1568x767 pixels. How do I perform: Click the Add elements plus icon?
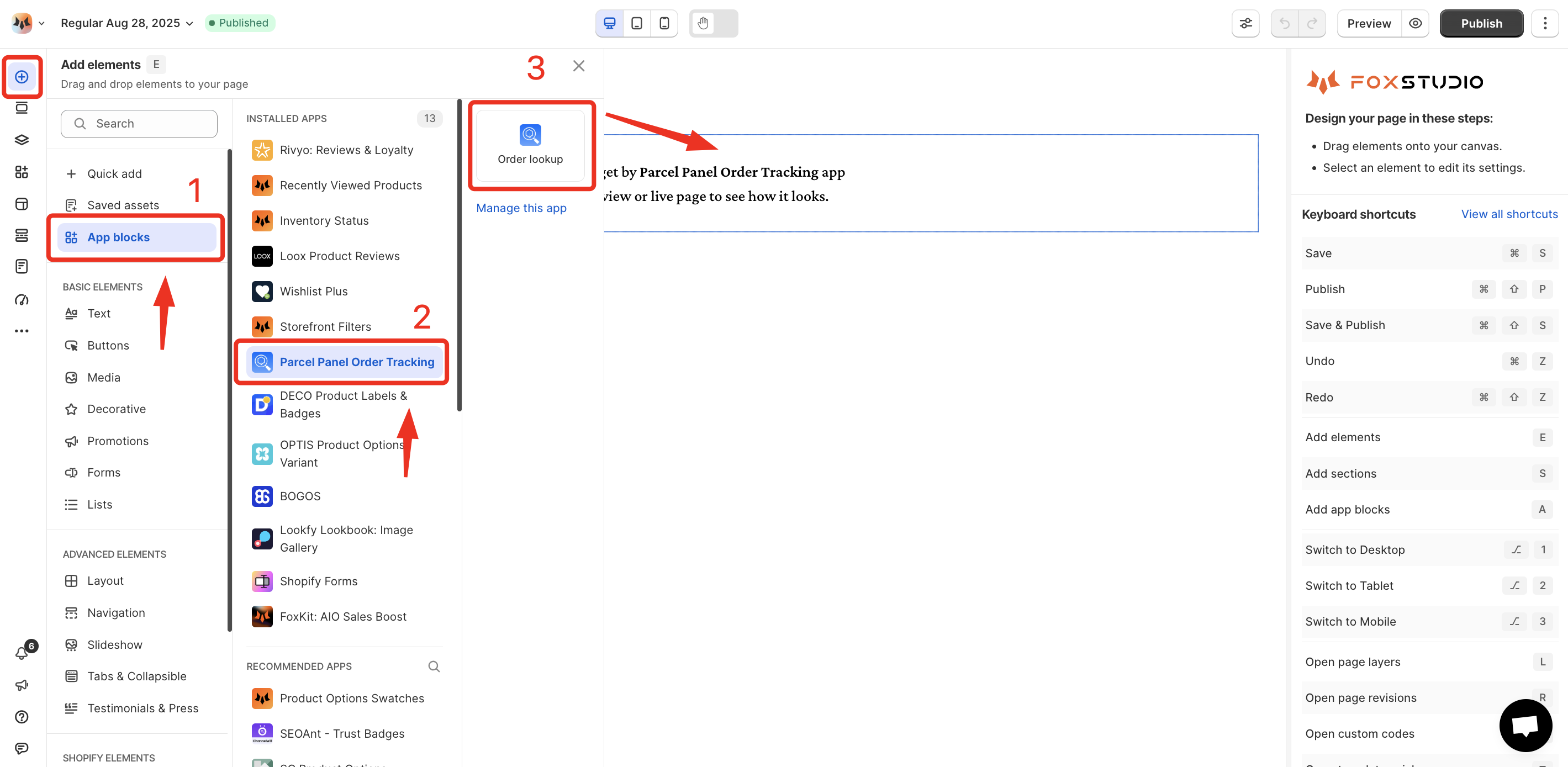[x=22, y=77]
